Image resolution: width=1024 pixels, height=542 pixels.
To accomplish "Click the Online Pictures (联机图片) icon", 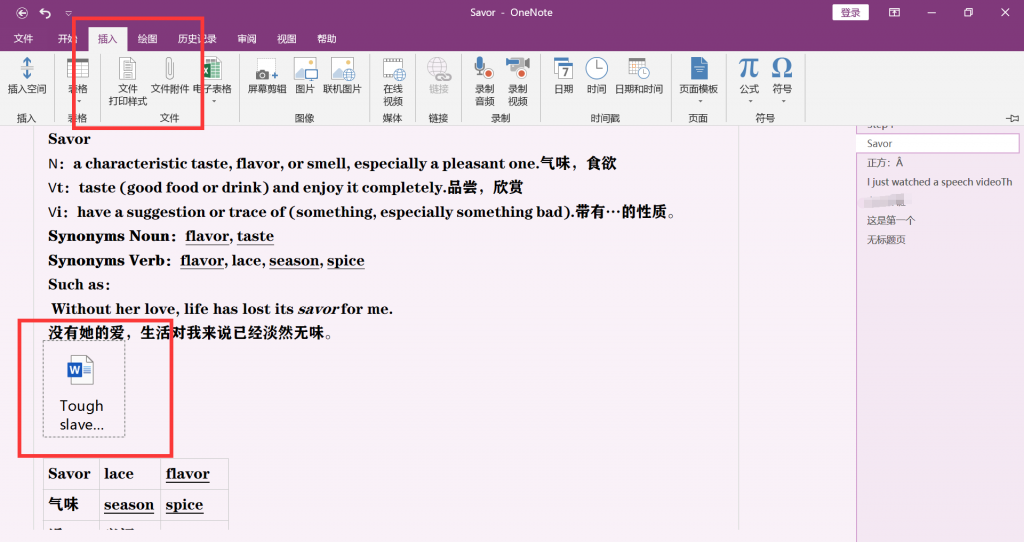I will tap(342, 69).
